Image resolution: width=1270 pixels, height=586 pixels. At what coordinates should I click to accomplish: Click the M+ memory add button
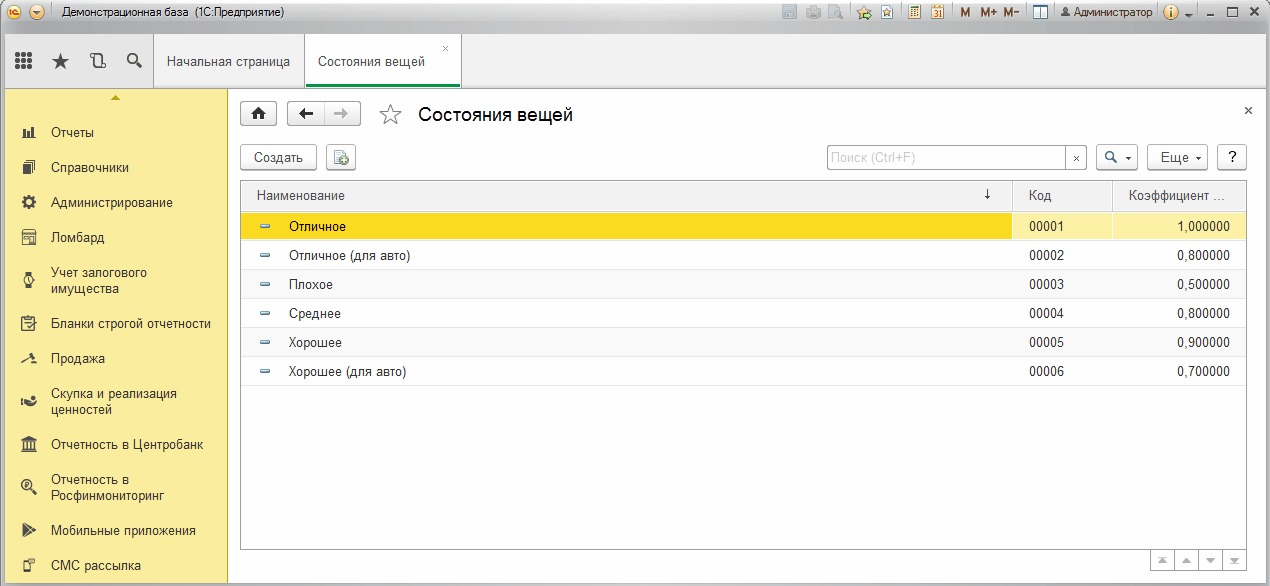[x=989, y=13]
